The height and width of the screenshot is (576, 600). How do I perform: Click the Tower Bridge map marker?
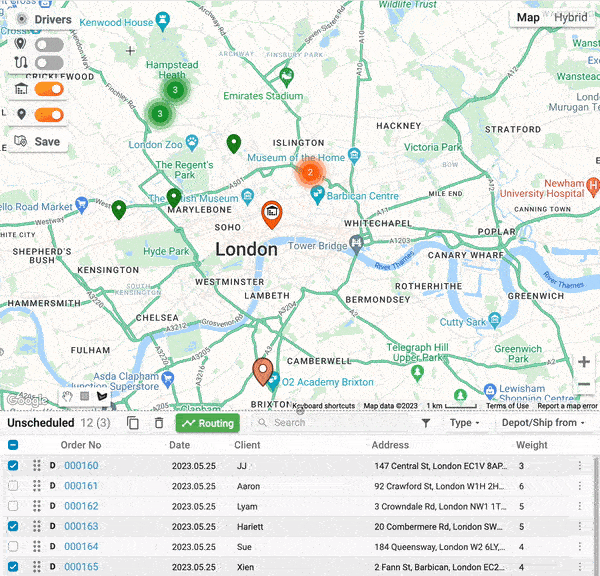[356, 244]
